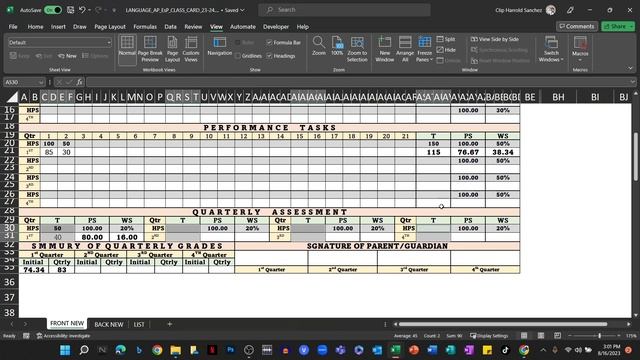This screenshot has height=360, width=640.
Task: Open Chrome from the taskbar
Action: click(x=157, y=350)
